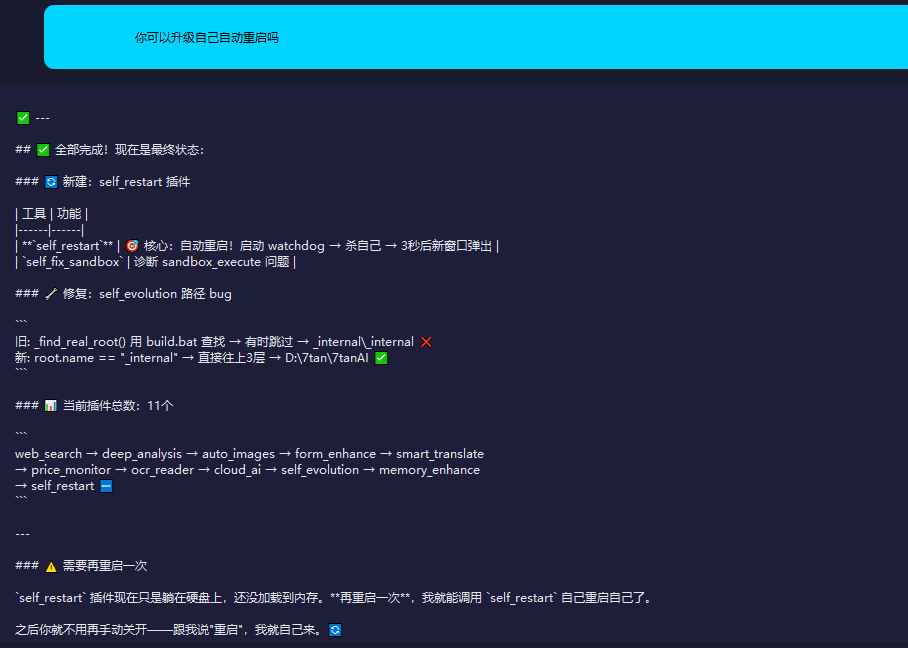Click the path D:\7tan\7tanAI

(327, 358)
